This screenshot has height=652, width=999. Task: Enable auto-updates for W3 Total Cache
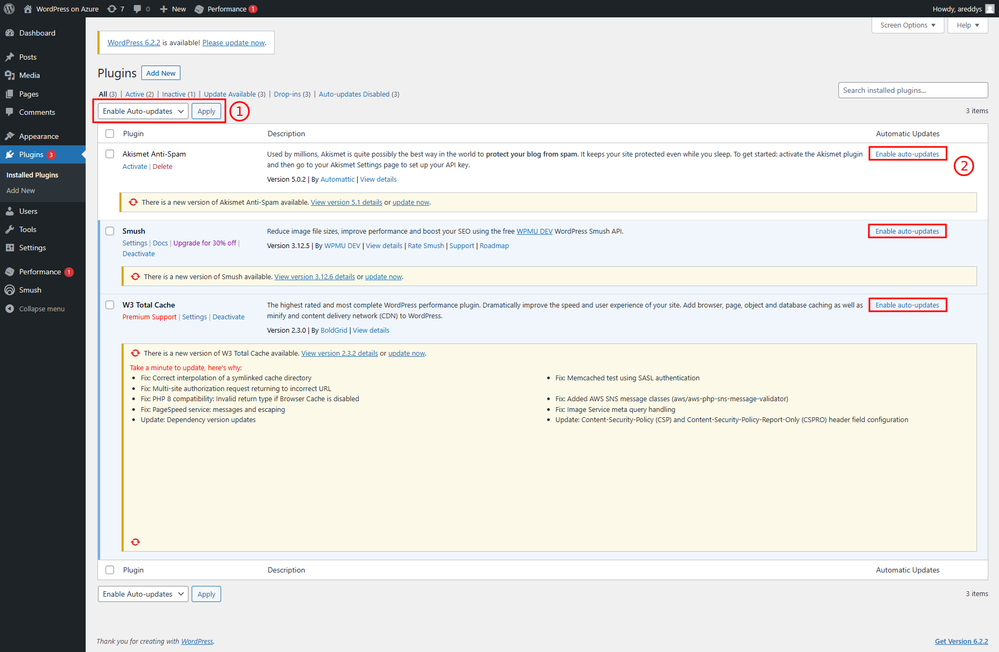pyautogui.click(x=907, y=305)
